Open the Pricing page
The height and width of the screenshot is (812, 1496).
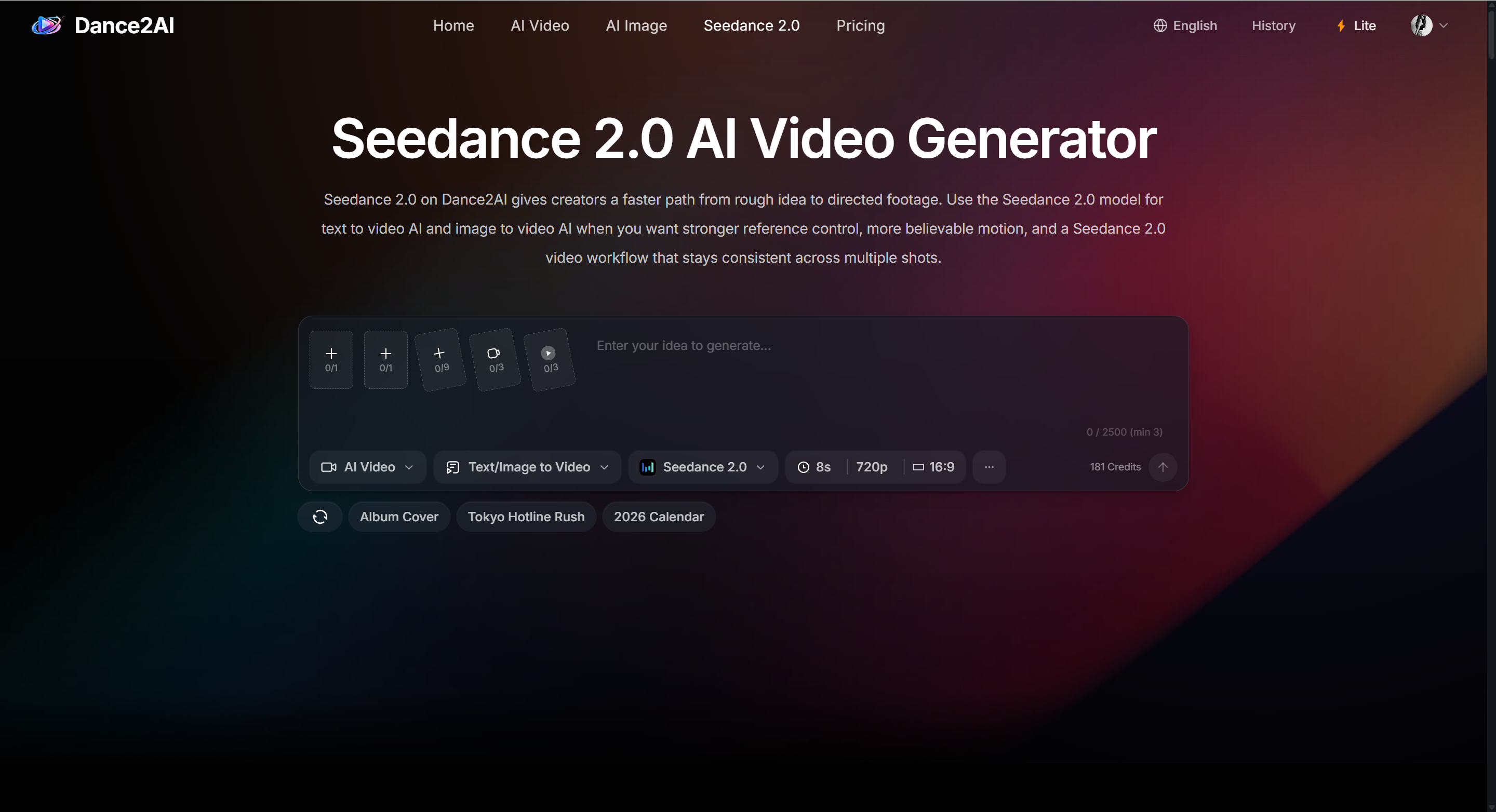(x=861, y=25)
